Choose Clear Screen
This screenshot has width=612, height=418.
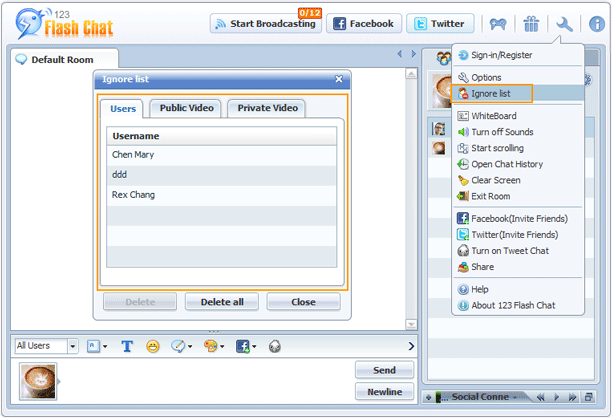(518, 180)
